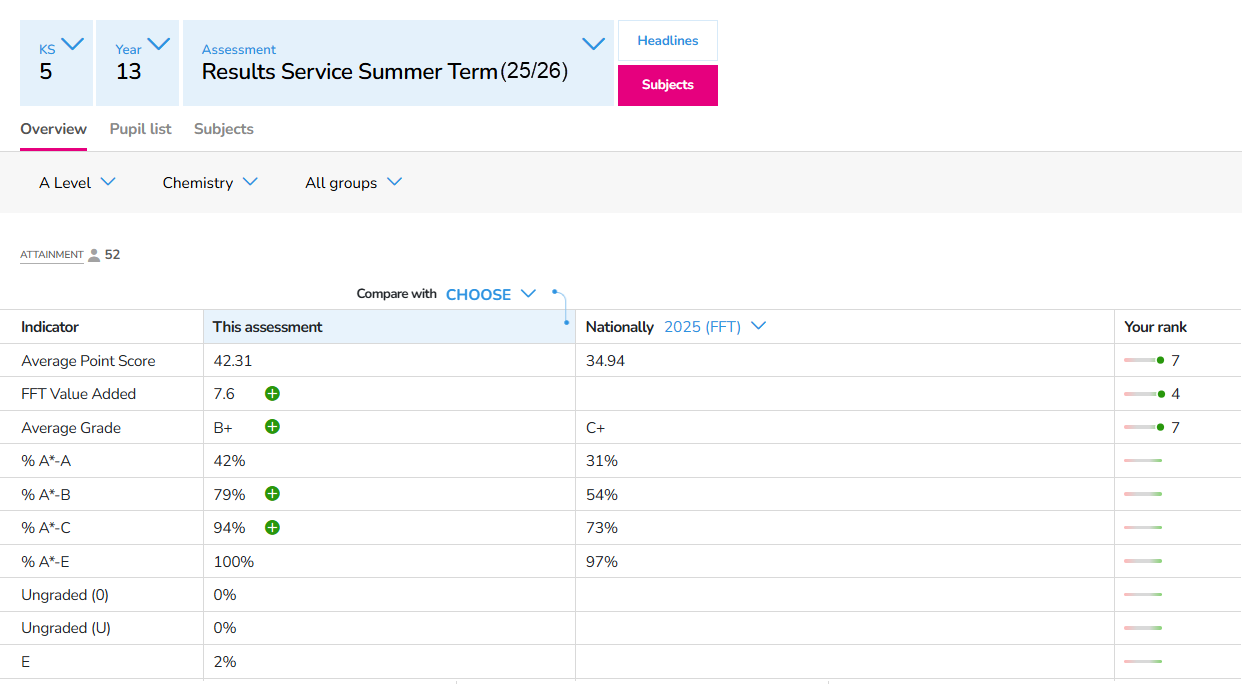Open the Chemistry subject dropdown
The height and width of the screenshot is (684, 1242).
(x=210, y=182)
